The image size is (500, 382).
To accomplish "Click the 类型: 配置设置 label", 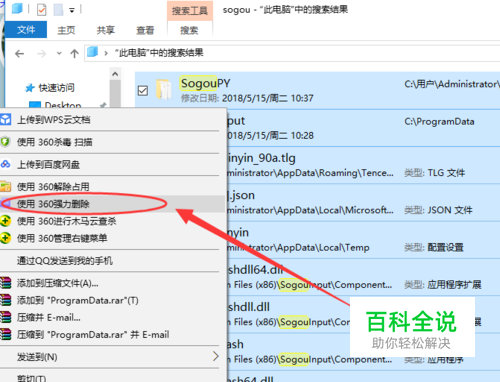I will 434,247.
